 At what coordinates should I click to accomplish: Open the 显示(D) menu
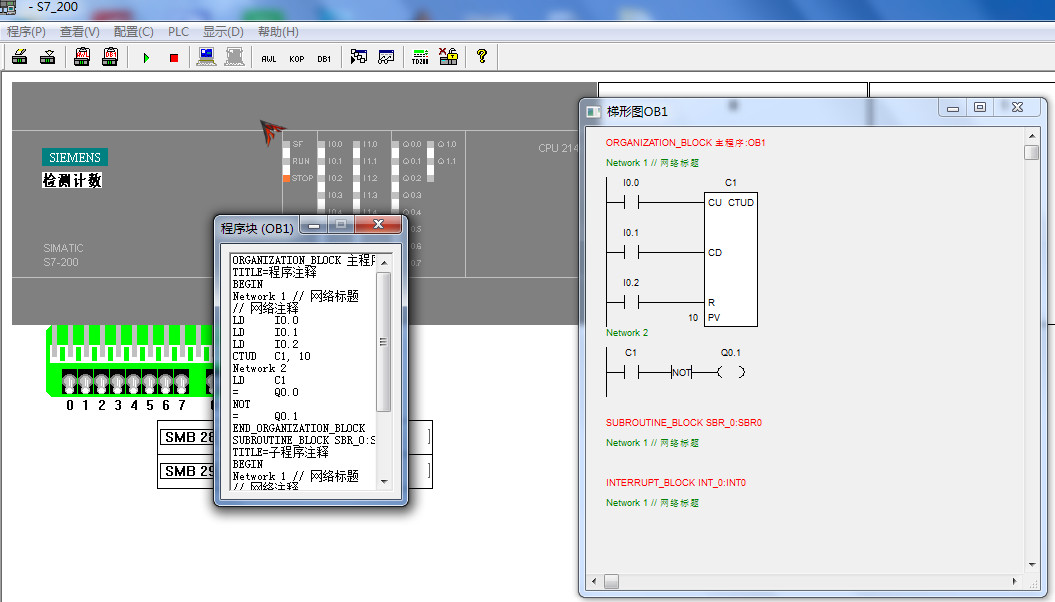click(x=223, y=32)
